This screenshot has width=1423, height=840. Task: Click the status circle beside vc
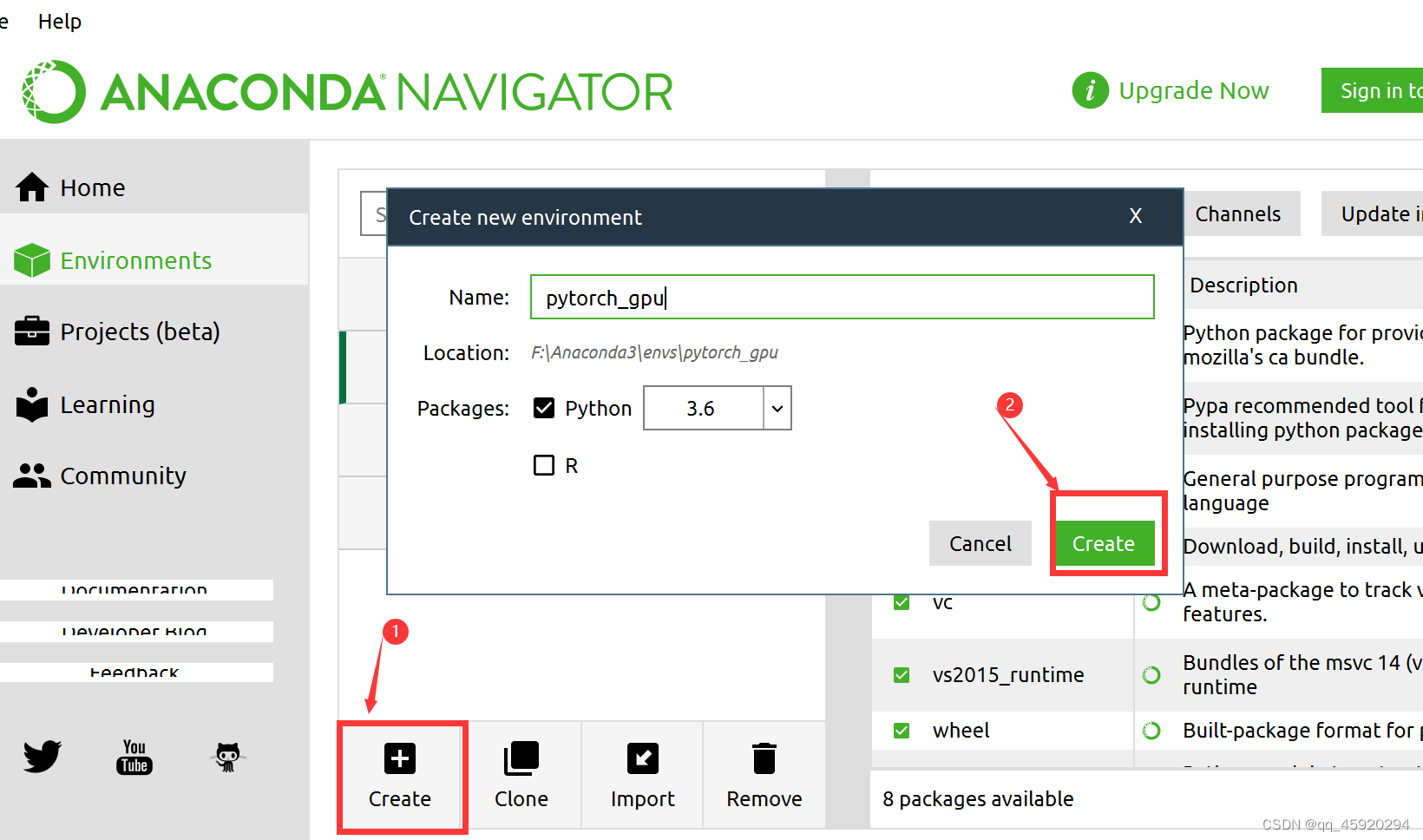click(1151, 602)
